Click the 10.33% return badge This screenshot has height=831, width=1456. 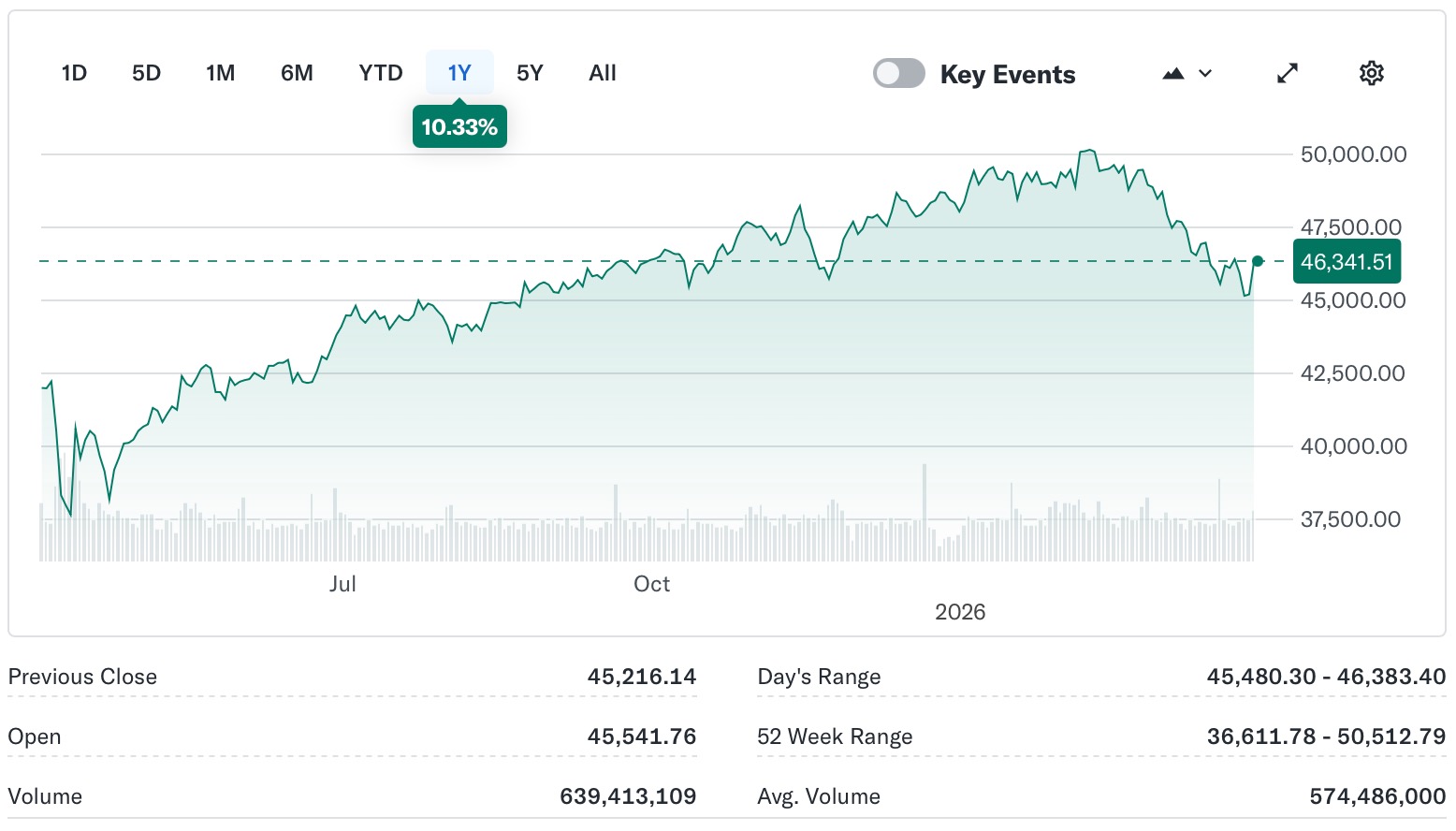459,127
